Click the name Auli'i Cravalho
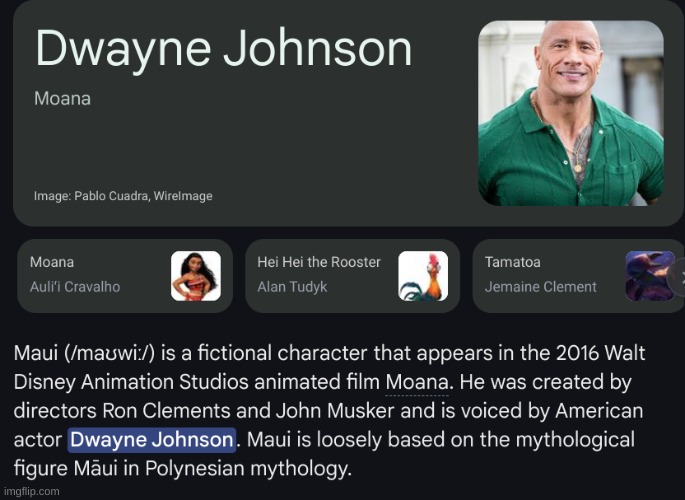 point(75,287)
